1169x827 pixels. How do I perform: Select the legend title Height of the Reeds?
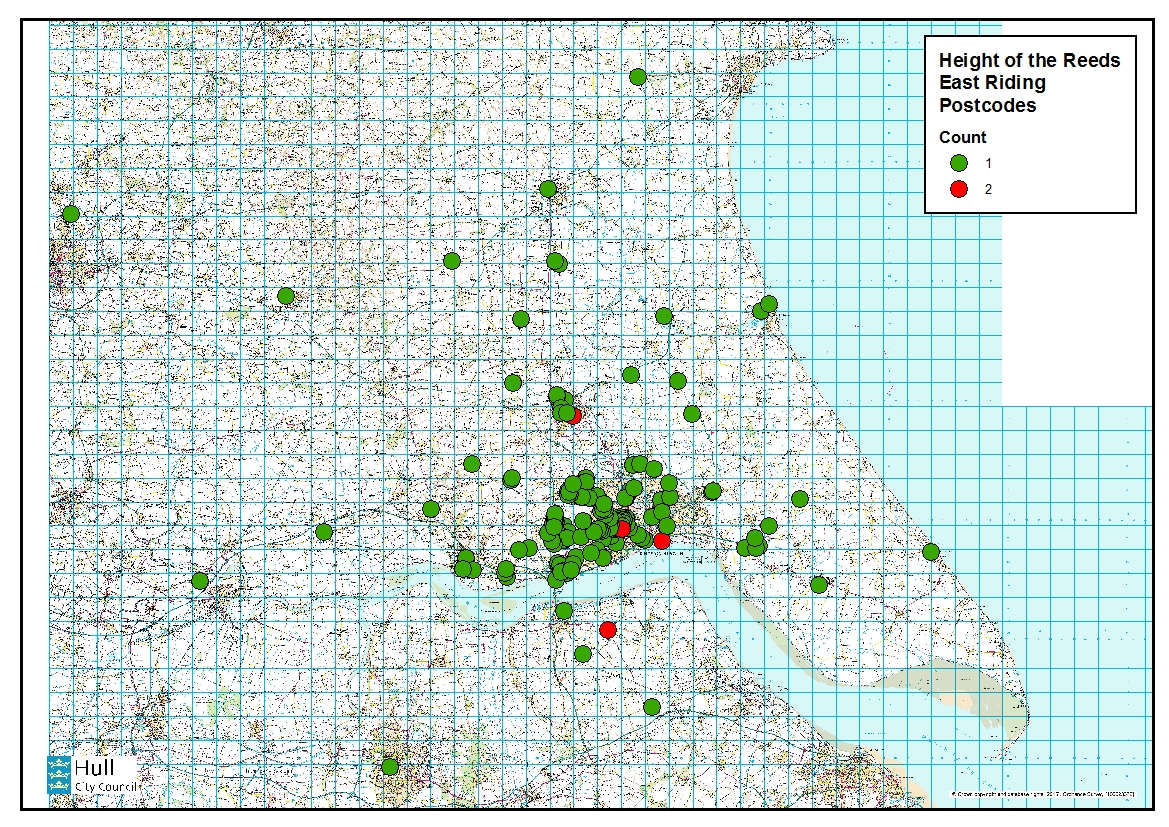tap(1029, 61)
